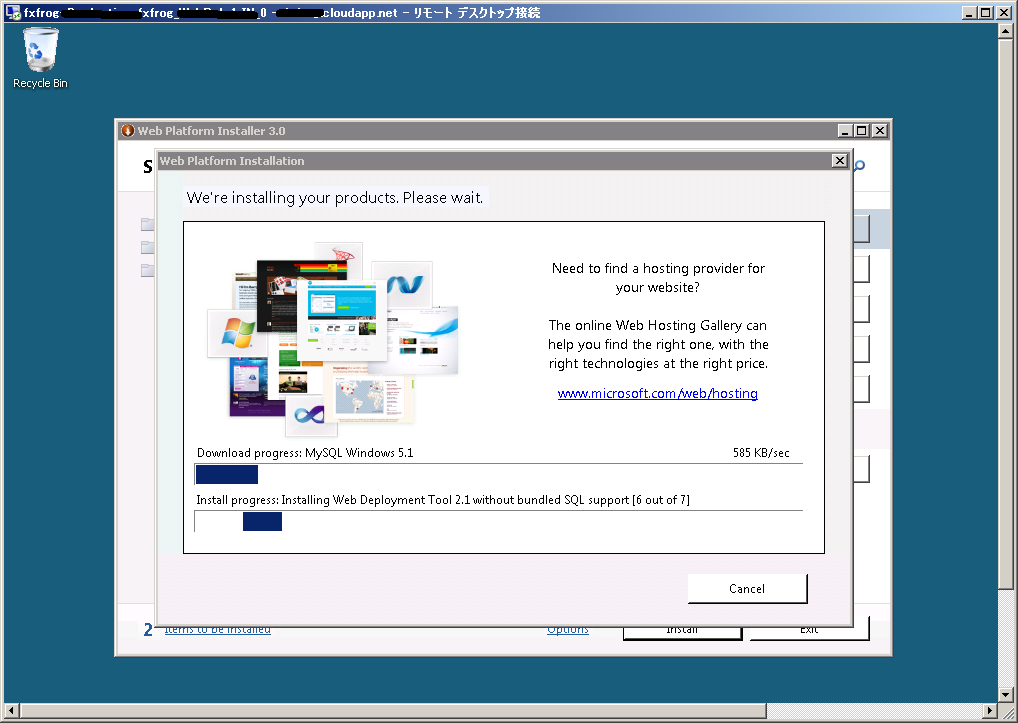This screenshot has width=1018, height=723.
Task: Click the Remote Desktop vertical scrollbar down arrow
Action: [x=1007, y=694]
